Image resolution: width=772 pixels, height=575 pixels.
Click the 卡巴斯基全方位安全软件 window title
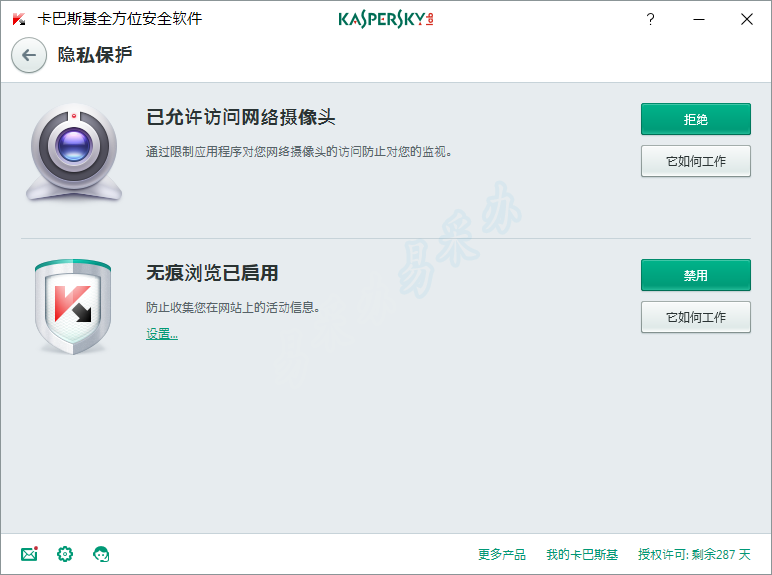pos(120,19)
